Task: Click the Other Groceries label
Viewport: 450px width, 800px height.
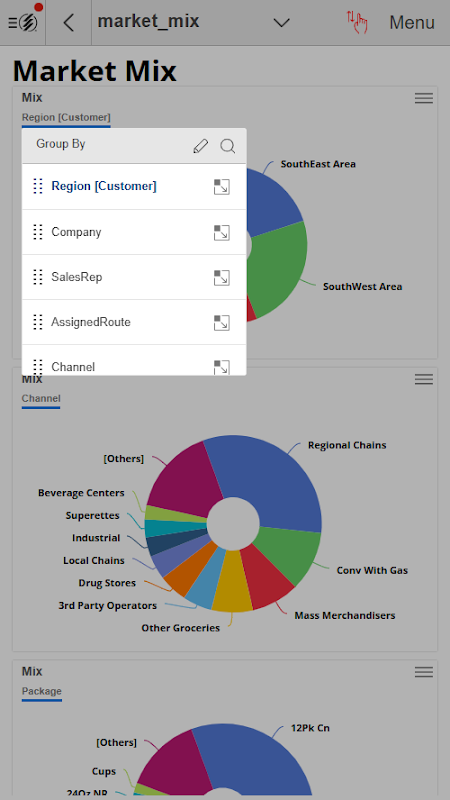Action: [181, 628]
